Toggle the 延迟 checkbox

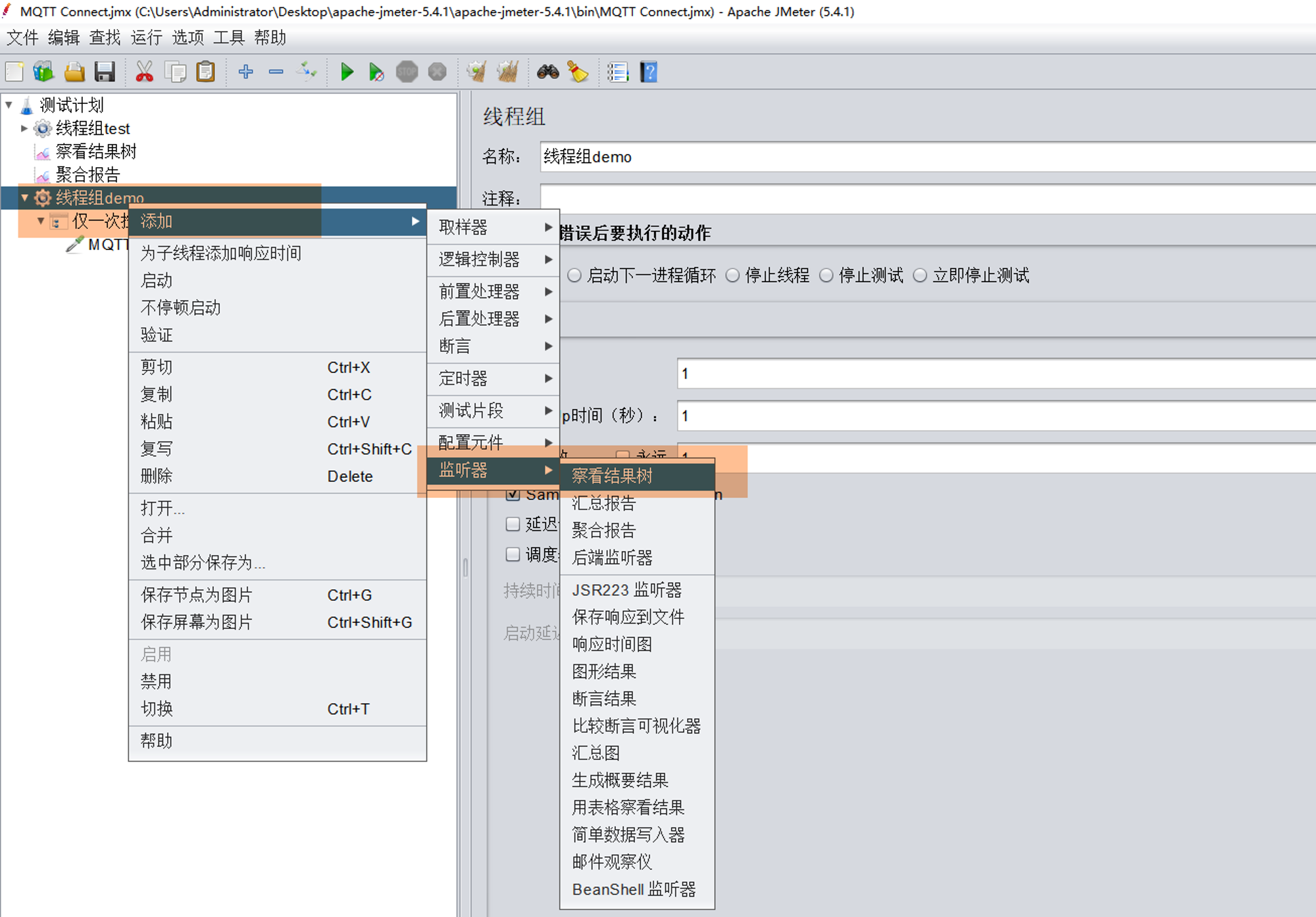[513, 524]
